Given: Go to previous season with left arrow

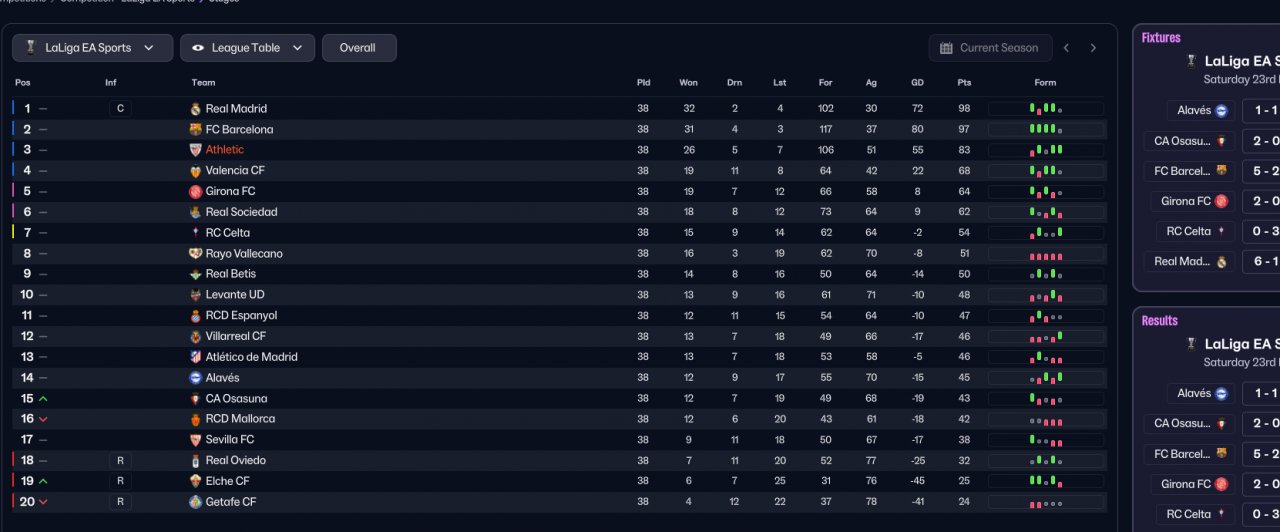Looking at the screenshot, I should [1066, 48].
